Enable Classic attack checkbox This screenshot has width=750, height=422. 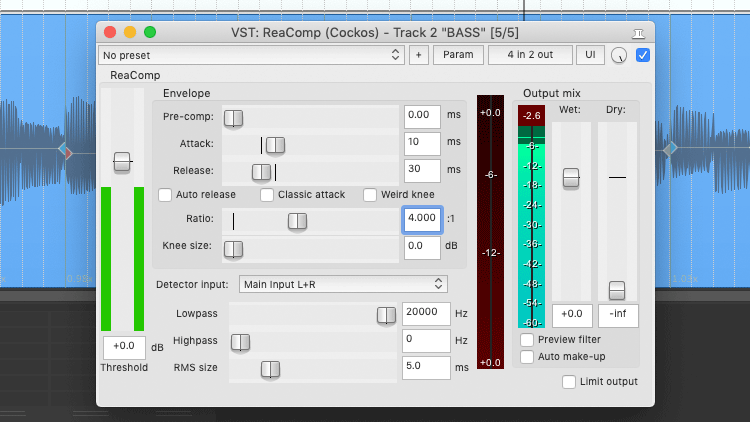pyautogui.click(x=267, y=195)
